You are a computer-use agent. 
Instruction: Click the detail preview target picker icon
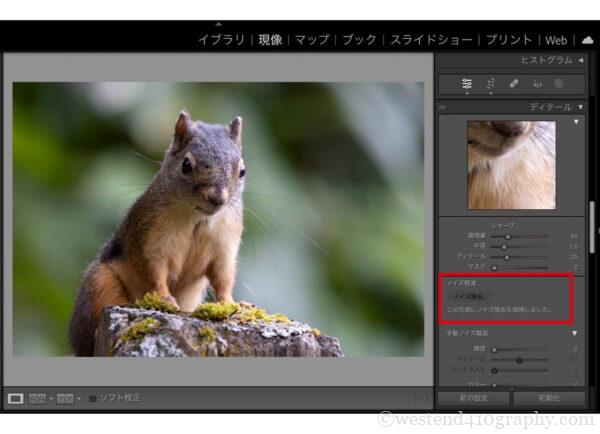tap(446, 124)
